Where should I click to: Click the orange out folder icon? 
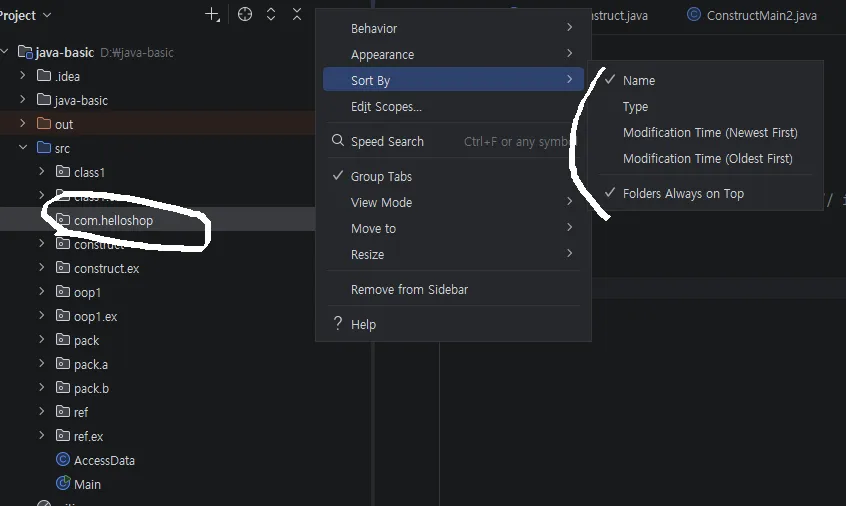click(43, 124)
